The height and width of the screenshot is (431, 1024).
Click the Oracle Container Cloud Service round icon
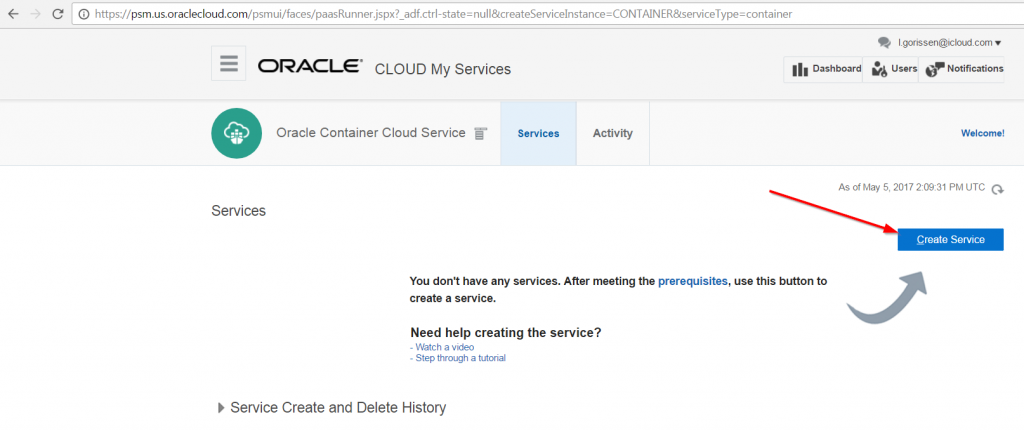236,133
